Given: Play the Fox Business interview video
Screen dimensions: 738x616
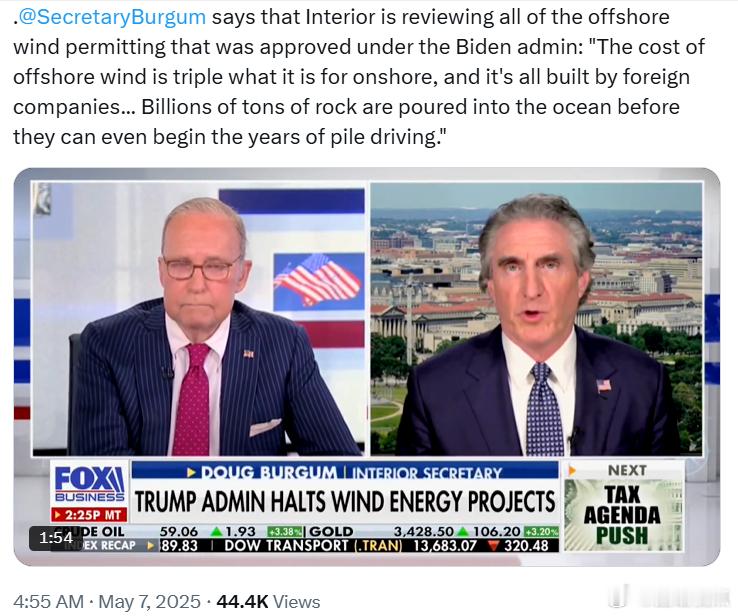Looking at the screenshot, I should click(367, 367).
